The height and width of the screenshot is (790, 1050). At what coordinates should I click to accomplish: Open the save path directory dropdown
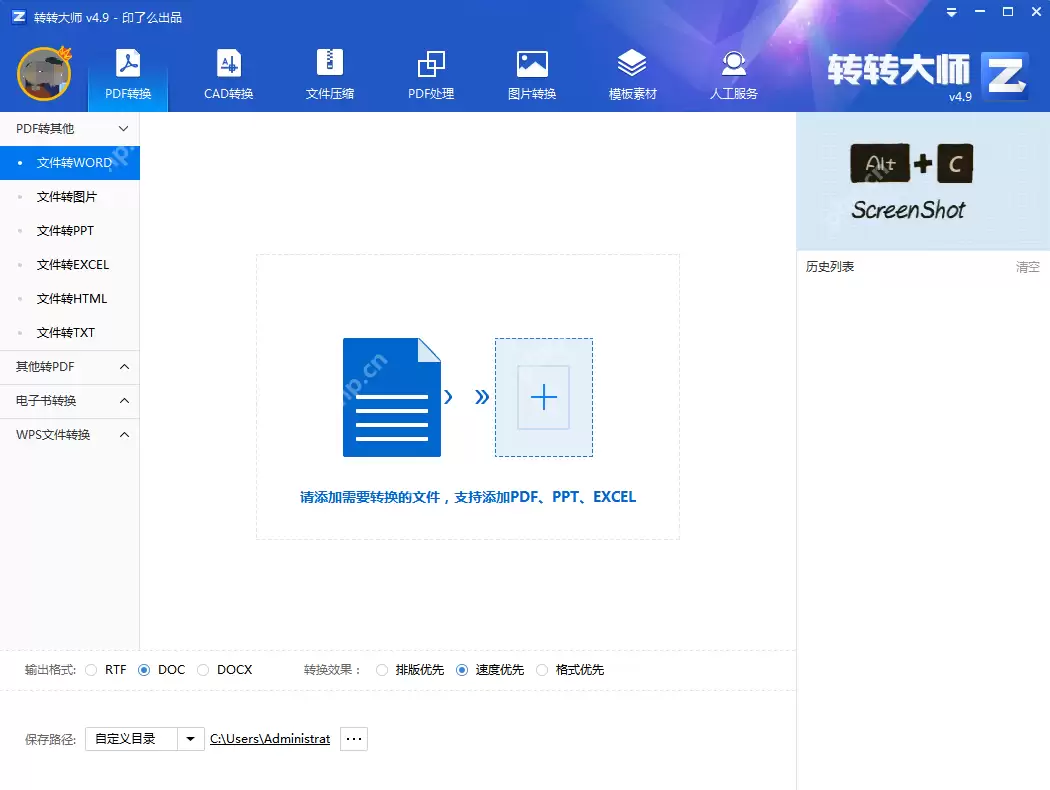tap(190, 738)
